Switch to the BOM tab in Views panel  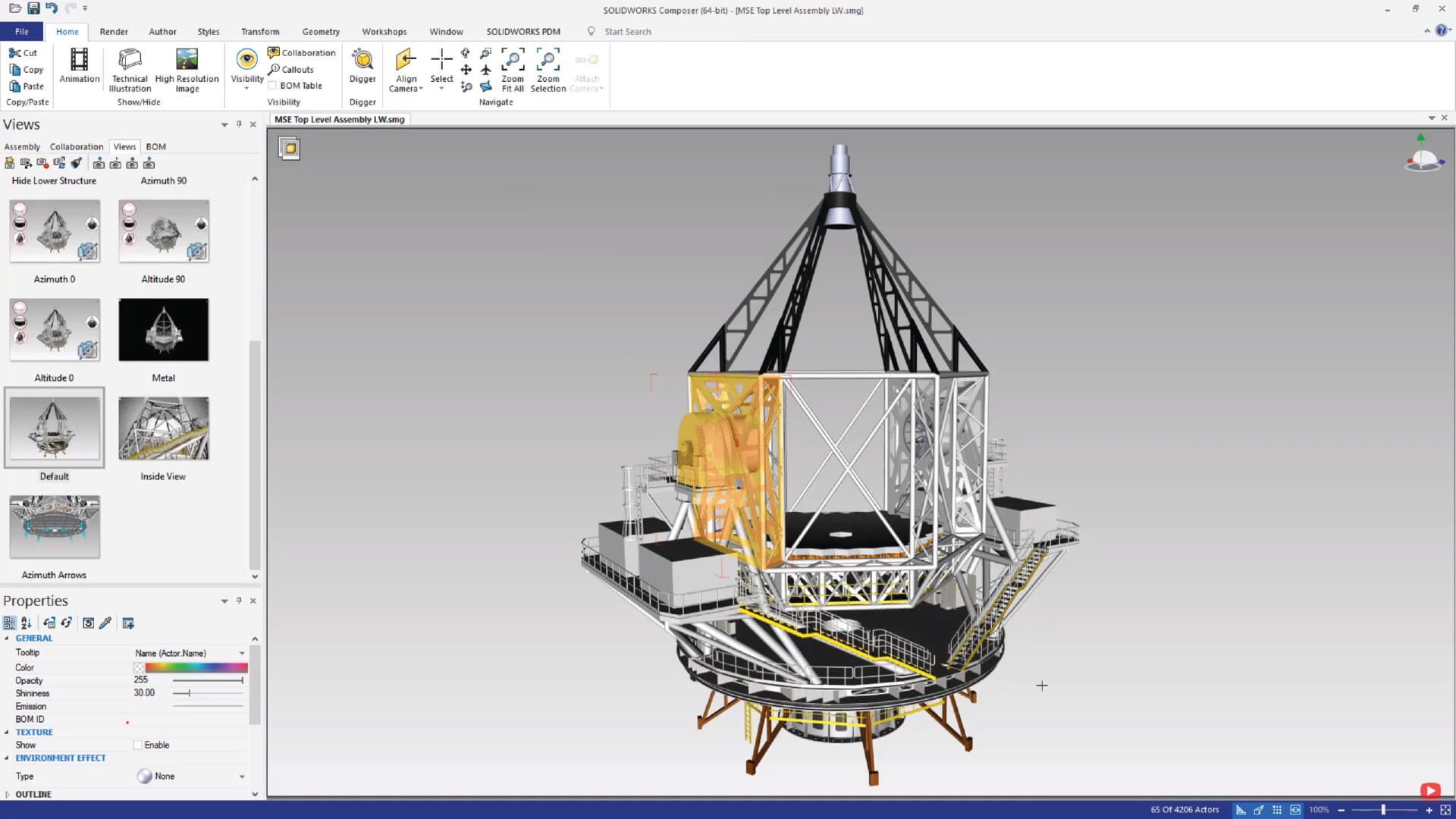155,146
